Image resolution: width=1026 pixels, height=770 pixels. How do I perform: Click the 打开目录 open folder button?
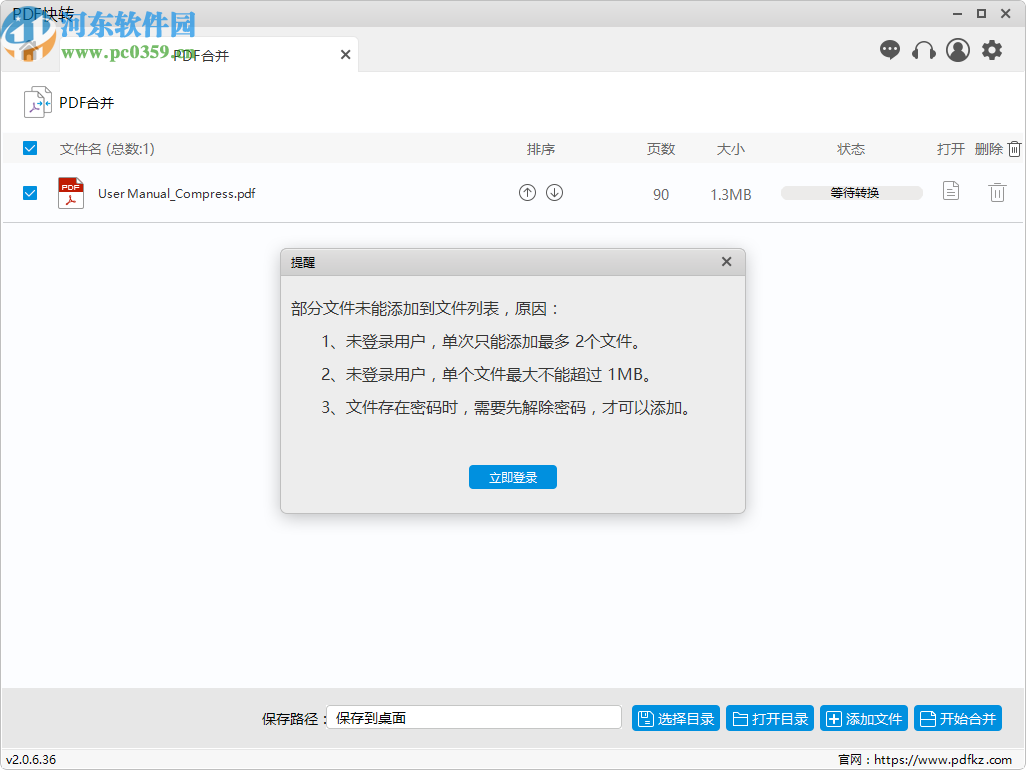click(x=769, y=717)
